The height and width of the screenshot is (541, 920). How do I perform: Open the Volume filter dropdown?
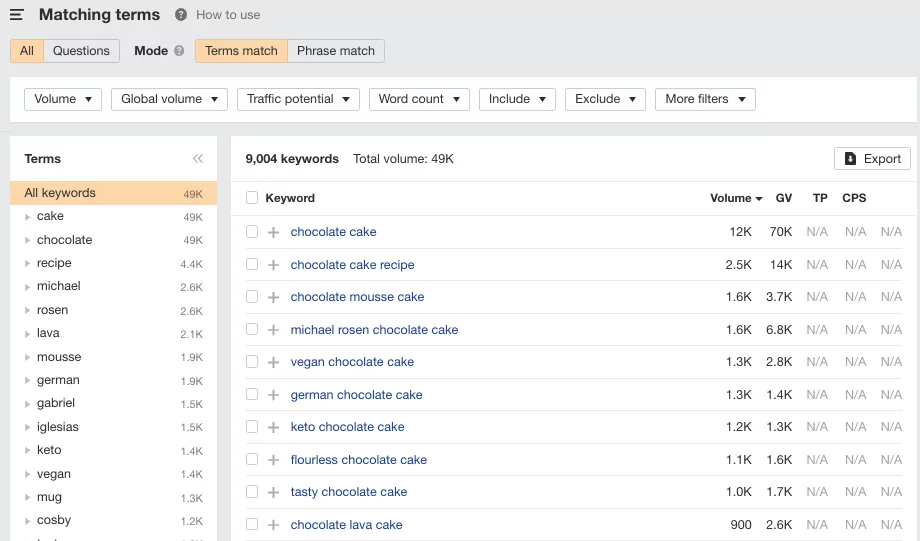pyautogui.click(x=63, y=99)
